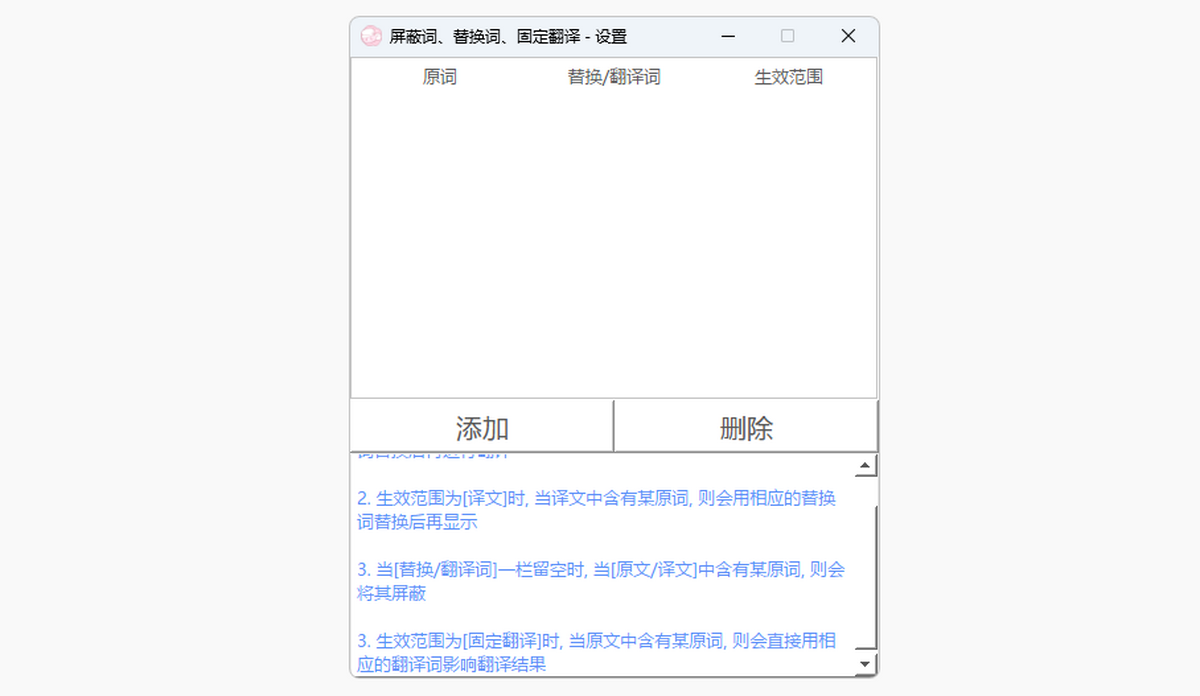Click the pink app icon in title bar
This screenshot has height=696, width=1200.
pyautogui.click(x=371, y=36)
